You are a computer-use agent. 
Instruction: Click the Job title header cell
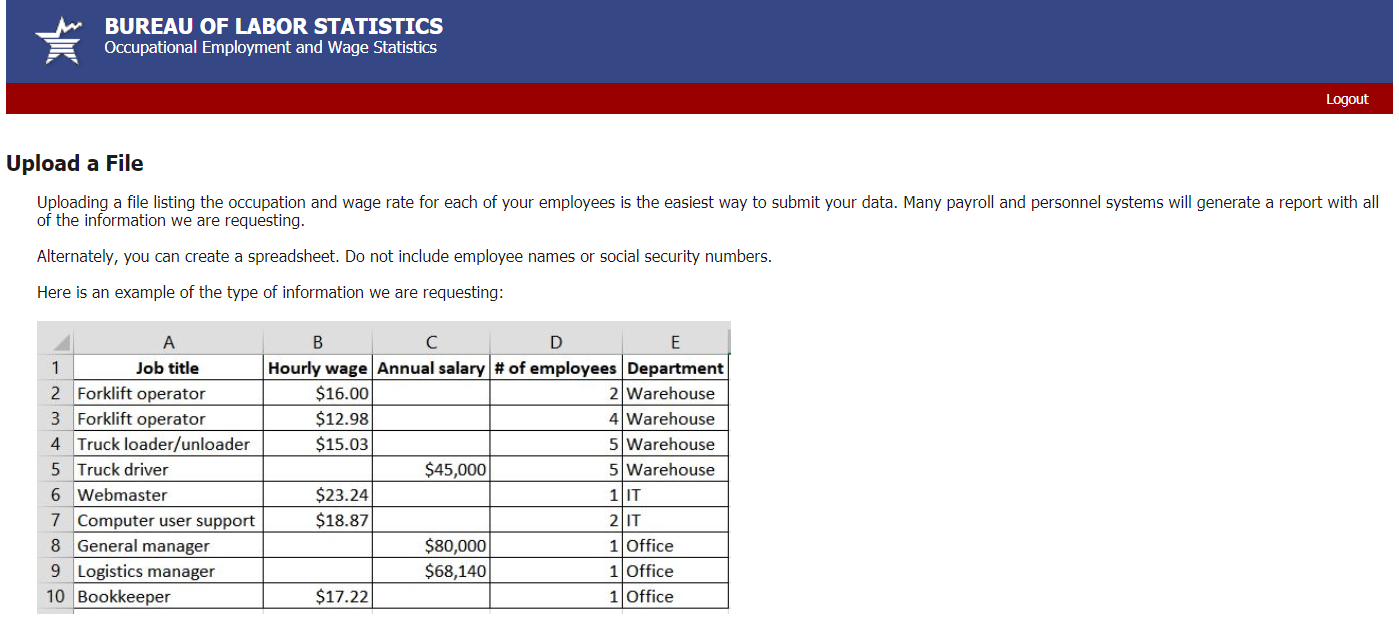point(168,368)
